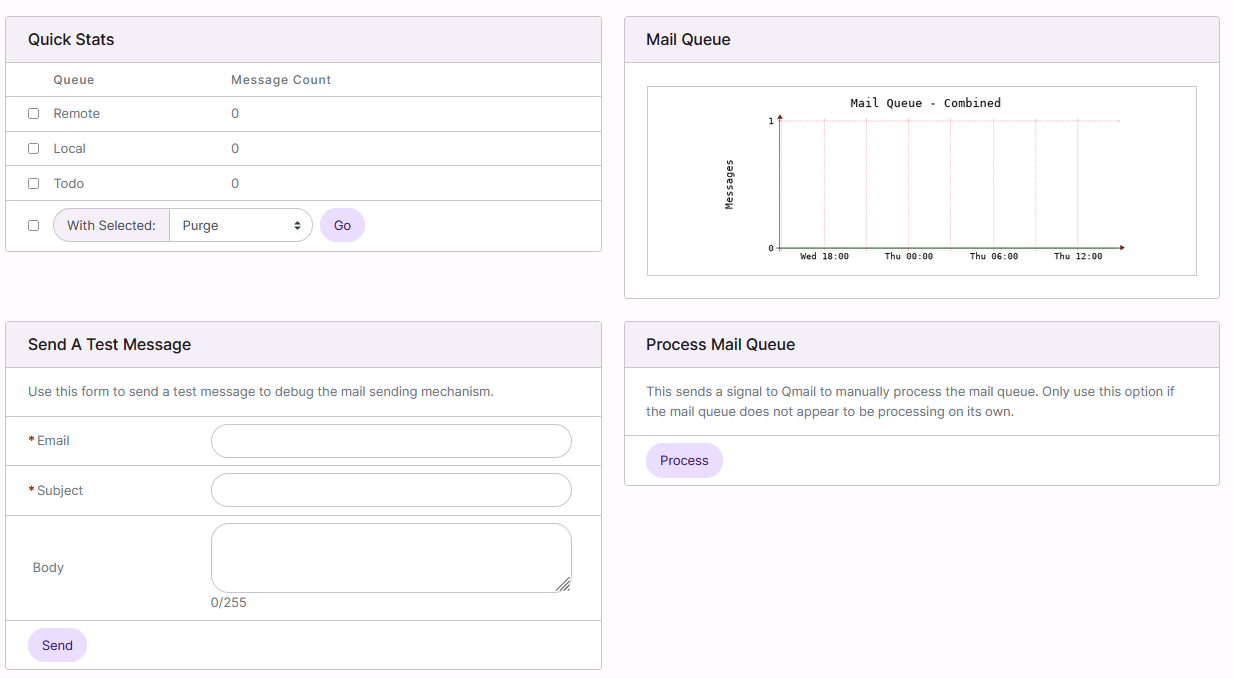Check the Remote queue checkbox
The width and height of the screenshot is (1233, 679).
click(33, 113)
